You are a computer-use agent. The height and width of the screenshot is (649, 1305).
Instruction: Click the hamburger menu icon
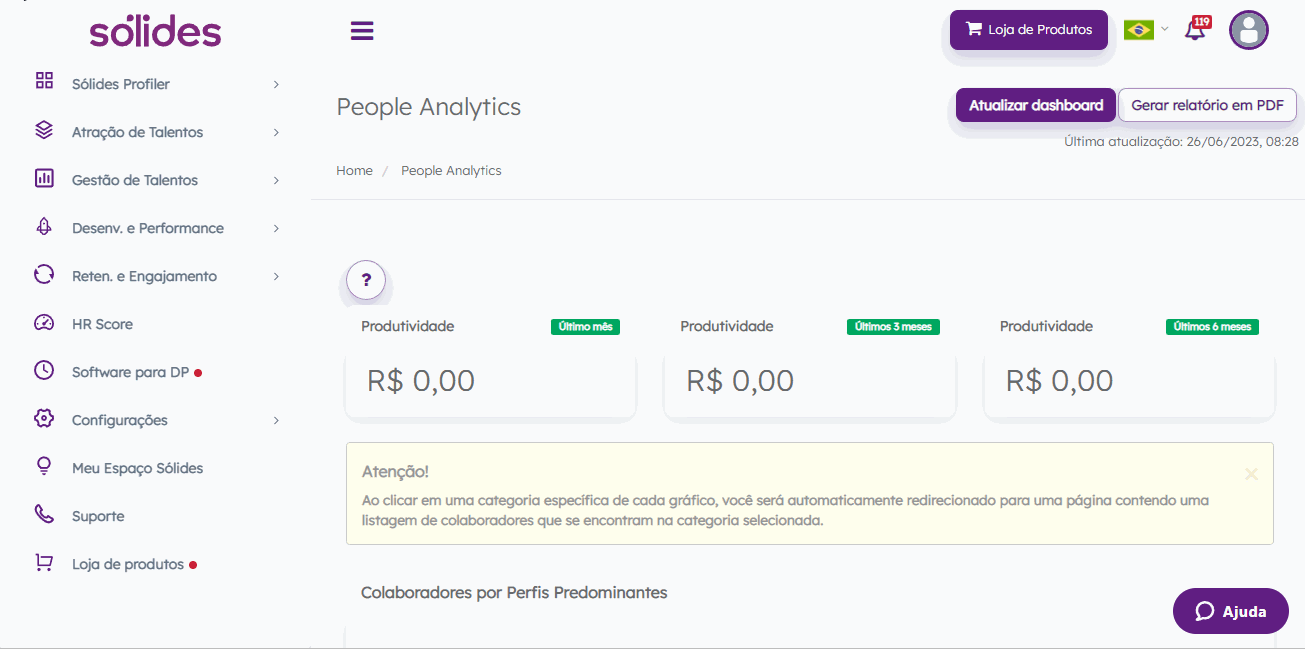pyautogui.click(x=362, y=31)
